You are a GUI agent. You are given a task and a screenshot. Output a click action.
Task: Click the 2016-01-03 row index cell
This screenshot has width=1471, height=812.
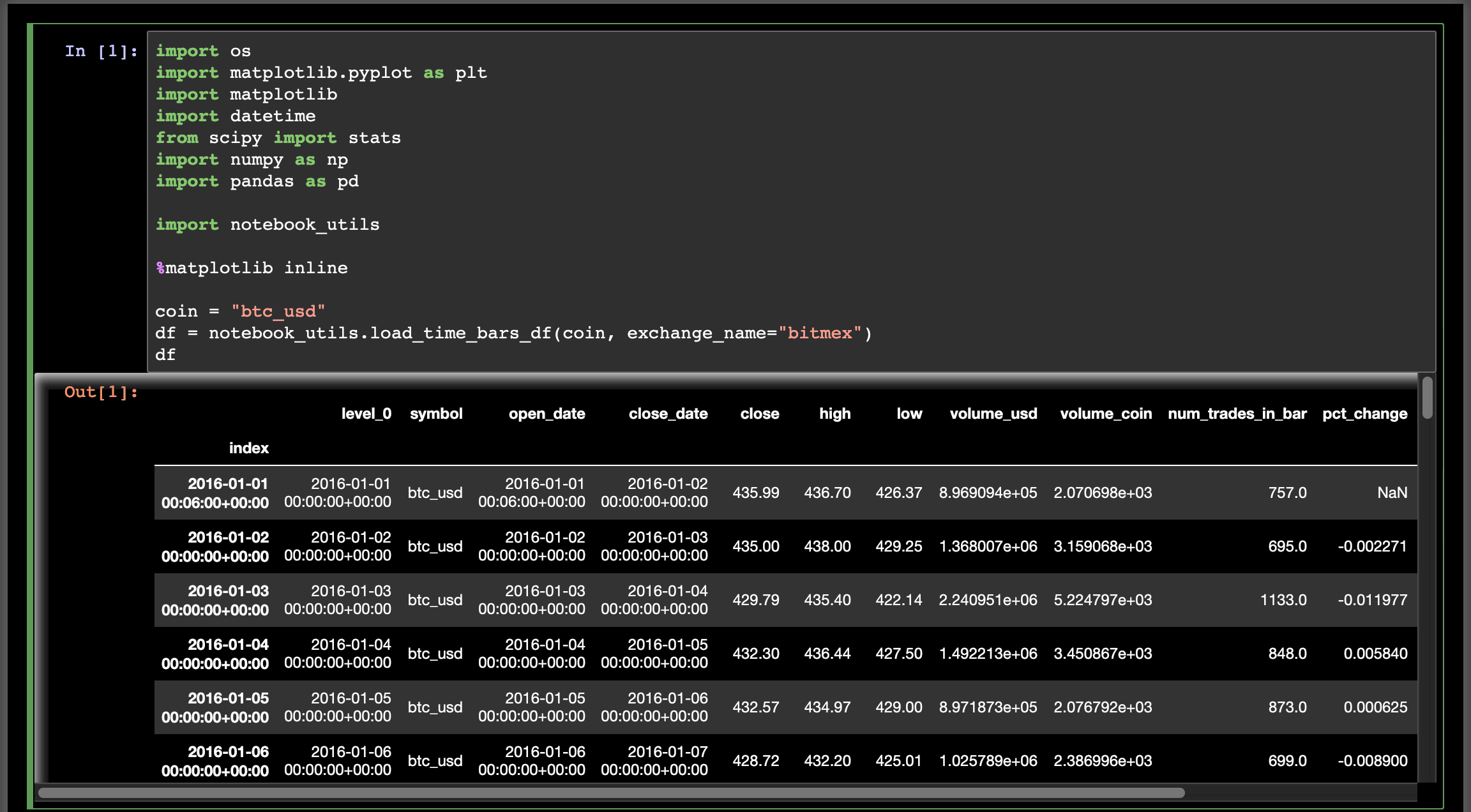[x=215, y=600]
